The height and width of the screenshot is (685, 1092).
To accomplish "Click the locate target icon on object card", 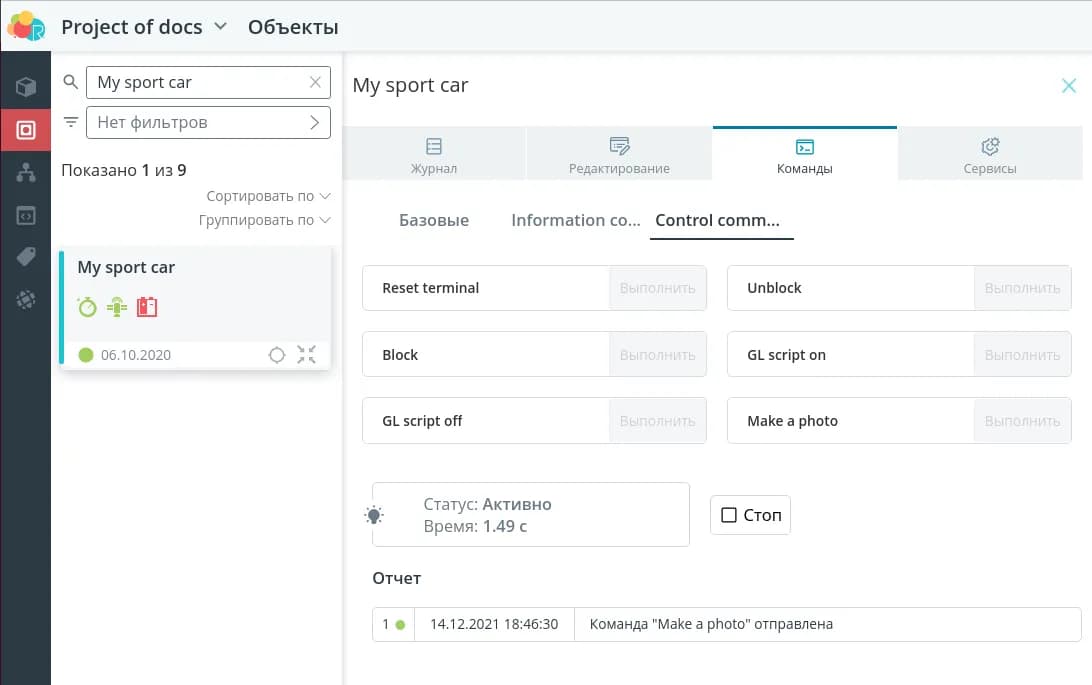I will (277, 354).
